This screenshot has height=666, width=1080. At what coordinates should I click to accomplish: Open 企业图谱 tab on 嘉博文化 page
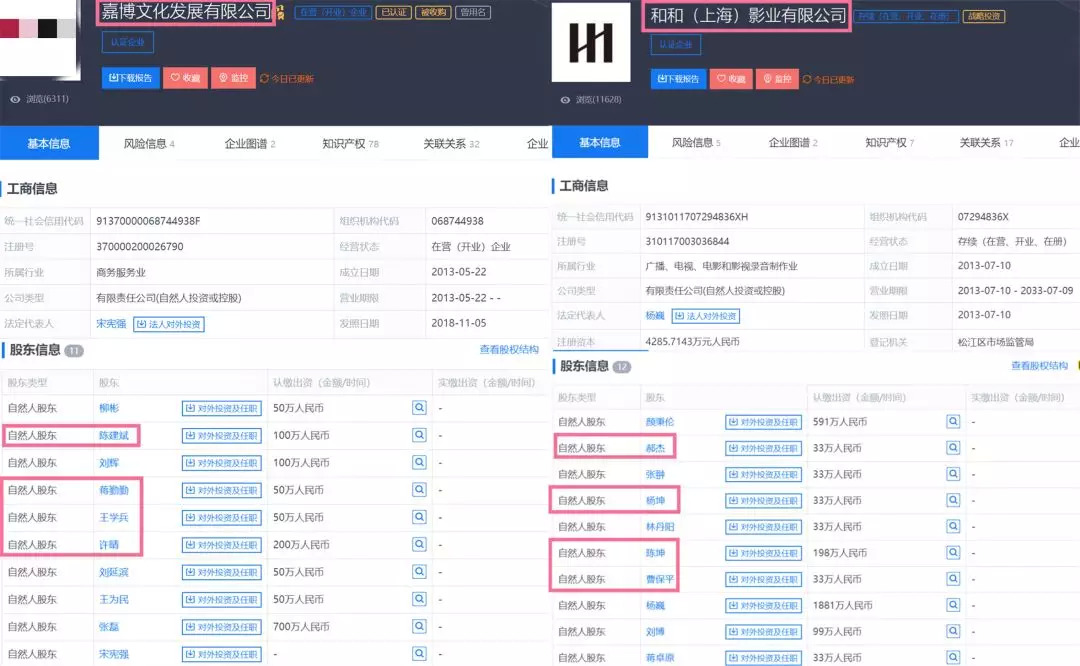point(250,143)
